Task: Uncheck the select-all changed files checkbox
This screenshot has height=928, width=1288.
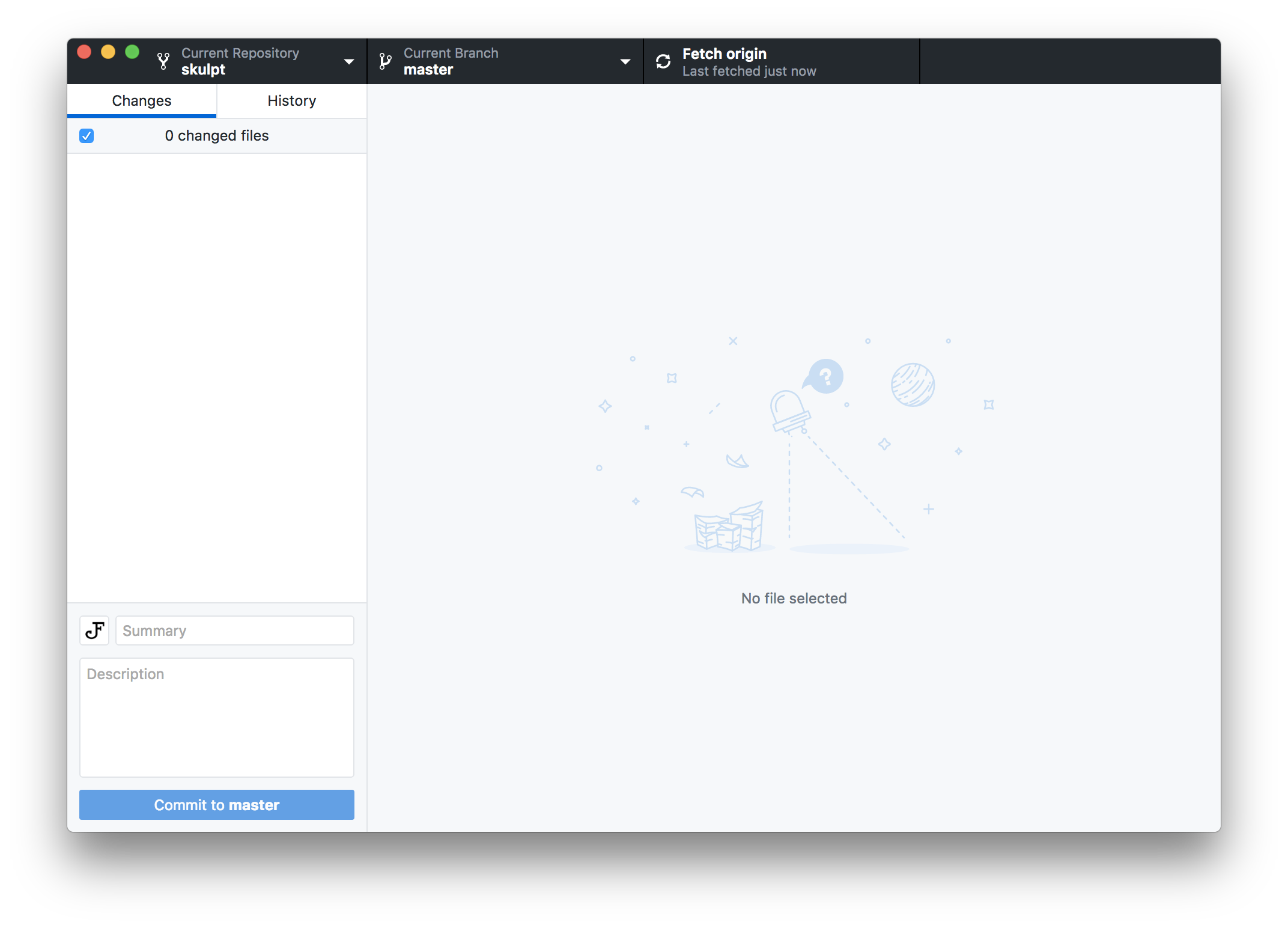Action: [87, 136]
